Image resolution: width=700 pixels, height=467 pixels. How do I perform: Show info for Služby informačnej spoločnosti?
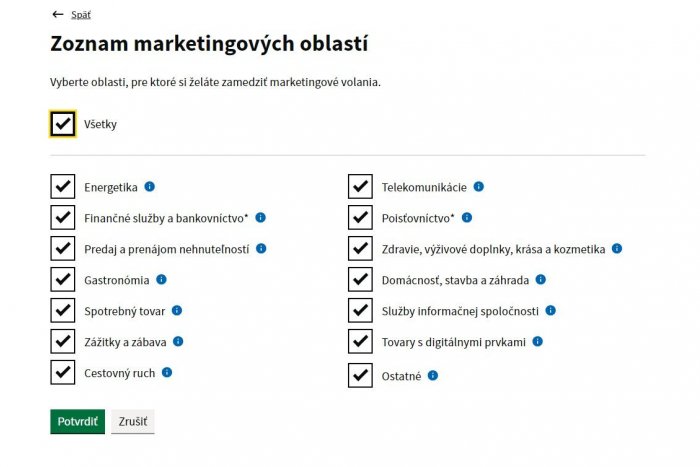click(x=551, y=310)
